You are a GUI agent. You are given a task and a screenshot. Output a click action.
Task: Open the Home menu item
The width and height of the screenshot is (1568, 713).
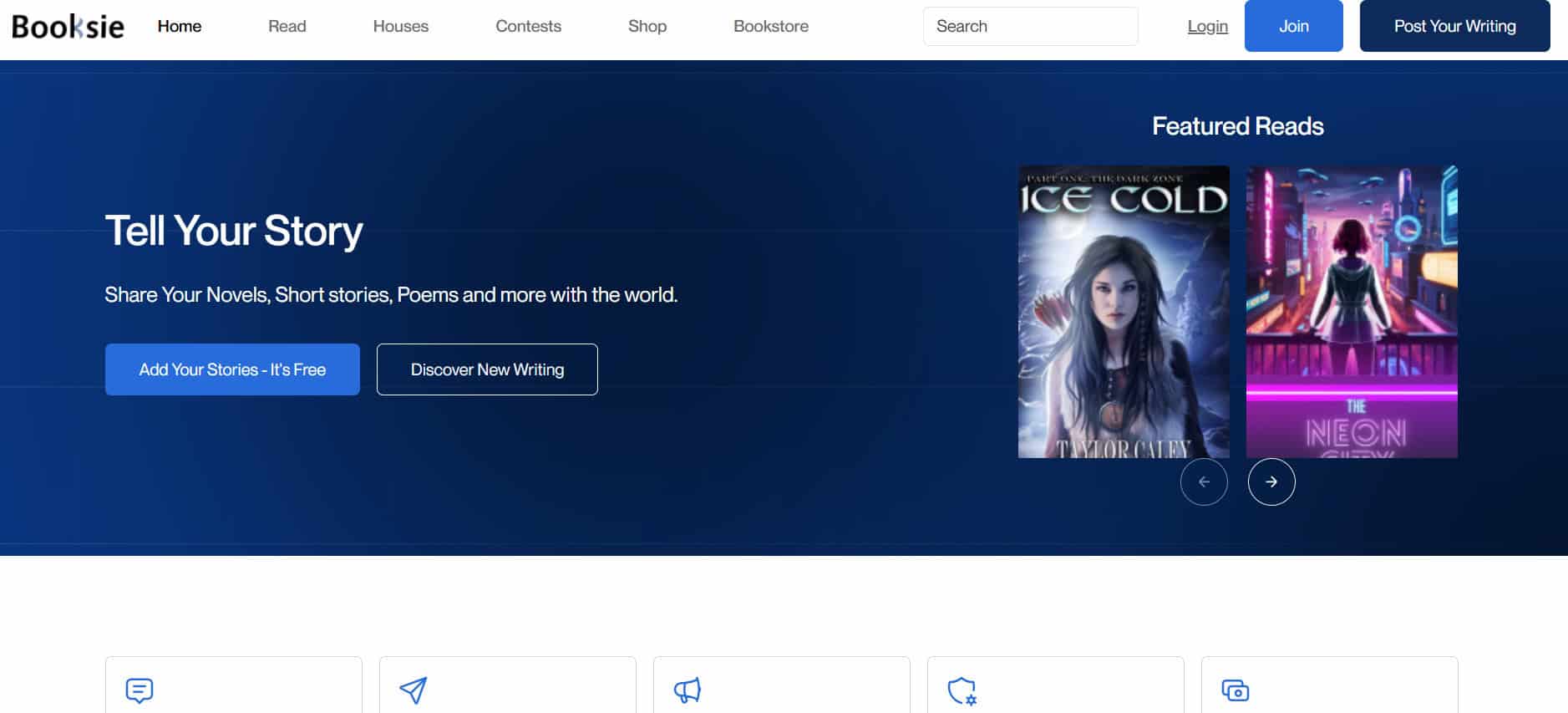click(x=179, y=27)
